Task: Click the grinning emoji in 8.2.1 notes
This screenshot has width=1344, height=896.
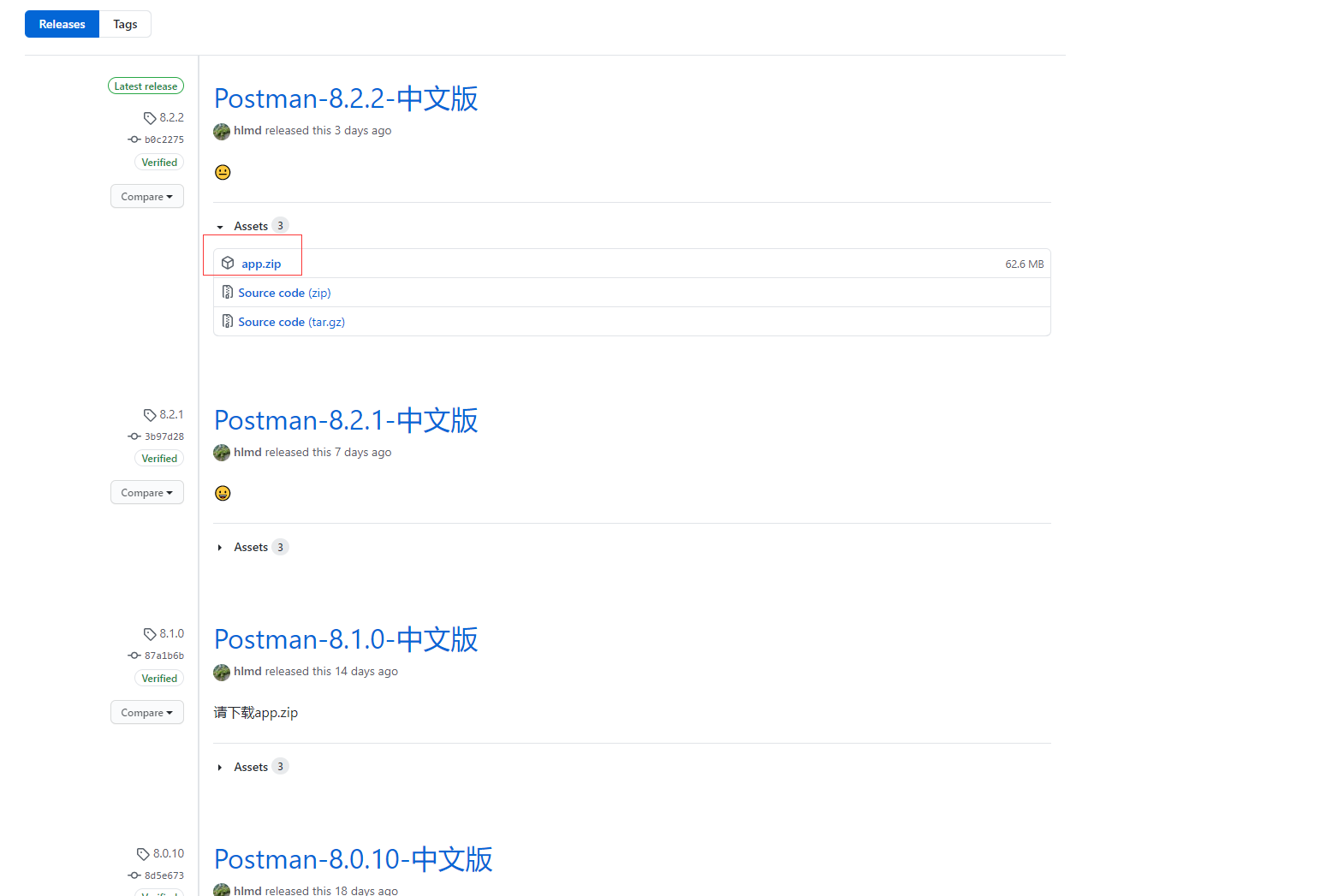Action: click(223, 493)
